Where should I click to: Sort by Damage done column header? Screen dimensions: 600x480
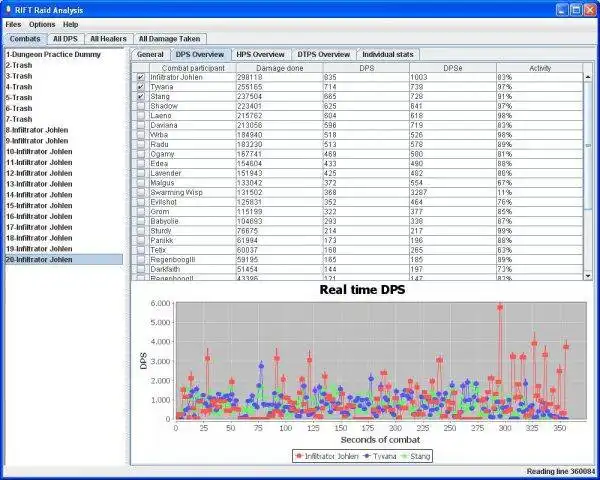point(280,68)
